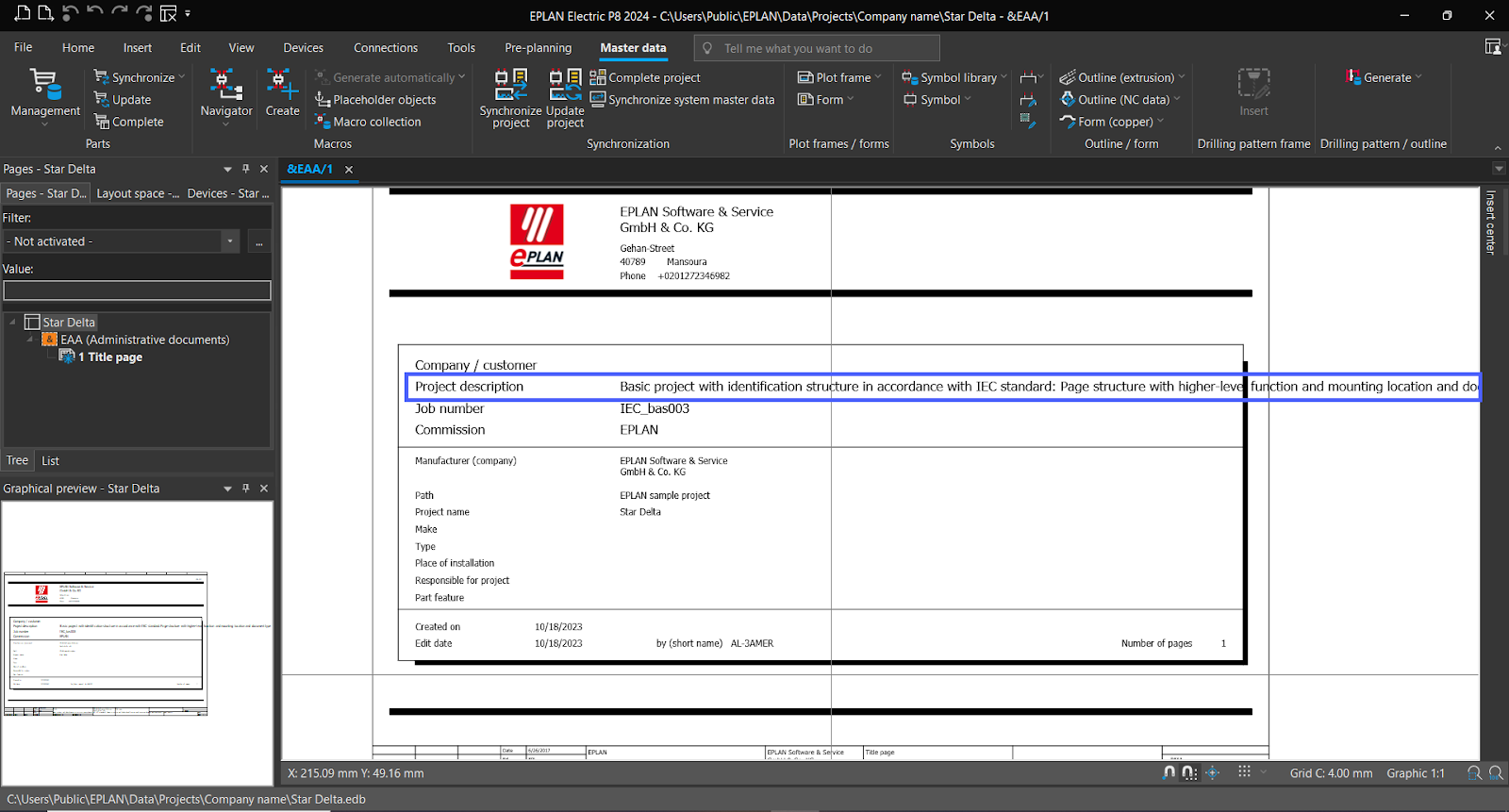The width and height of the screenshot is (1509, 812).
Task: Switch to the Home tab
Action: click(78, 47)
